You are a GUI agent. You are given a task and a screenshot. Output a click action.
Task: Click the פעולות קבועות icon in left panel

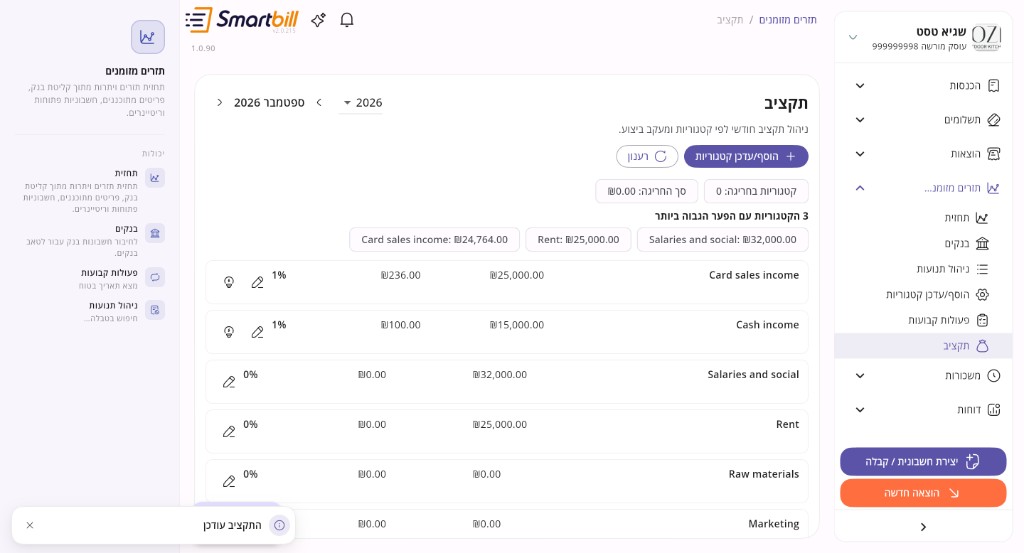click(155, 277)
